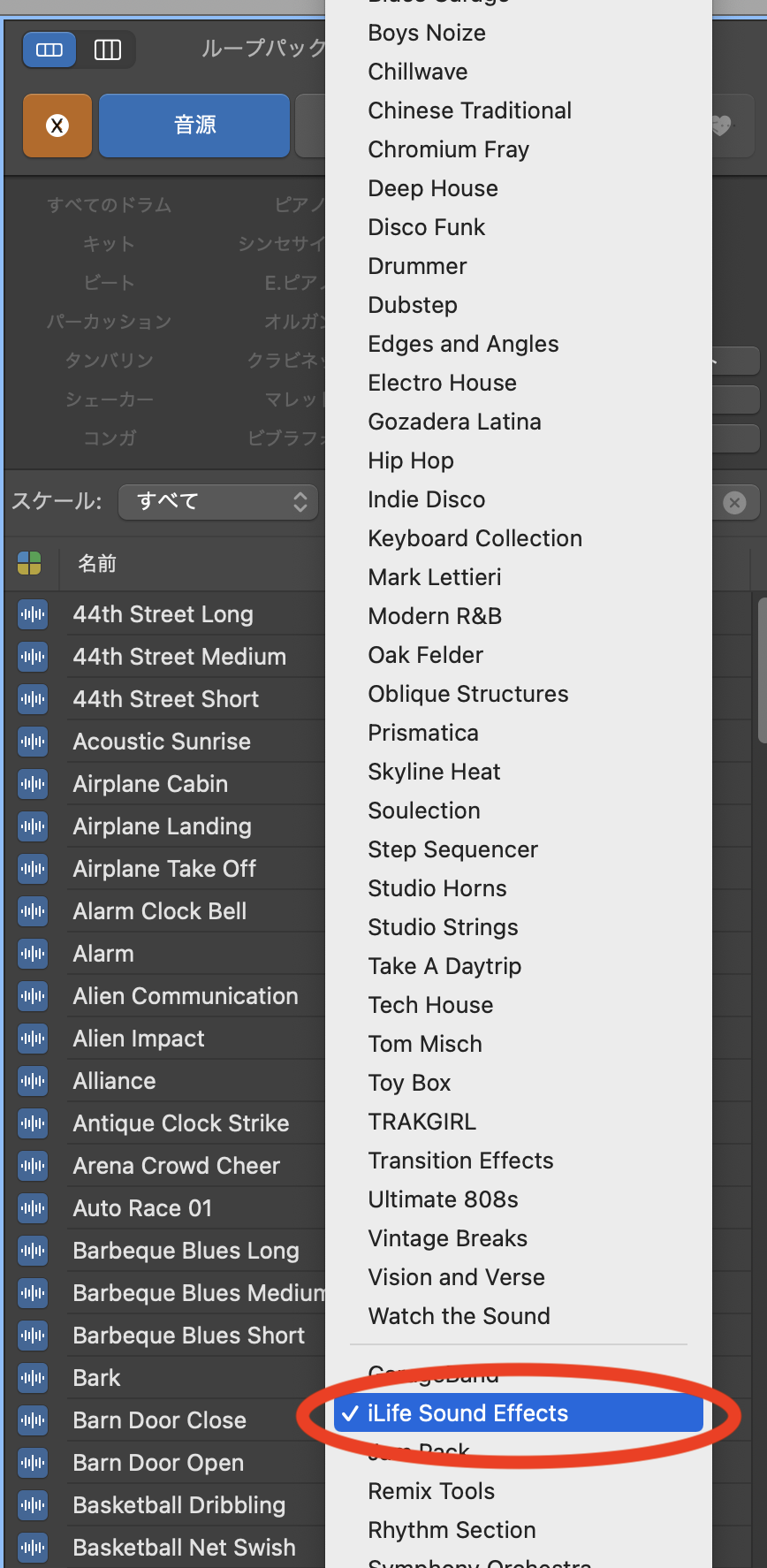Switch to column view icon
The height and width of the screenshot is (1568, 767).
[108, 49]
